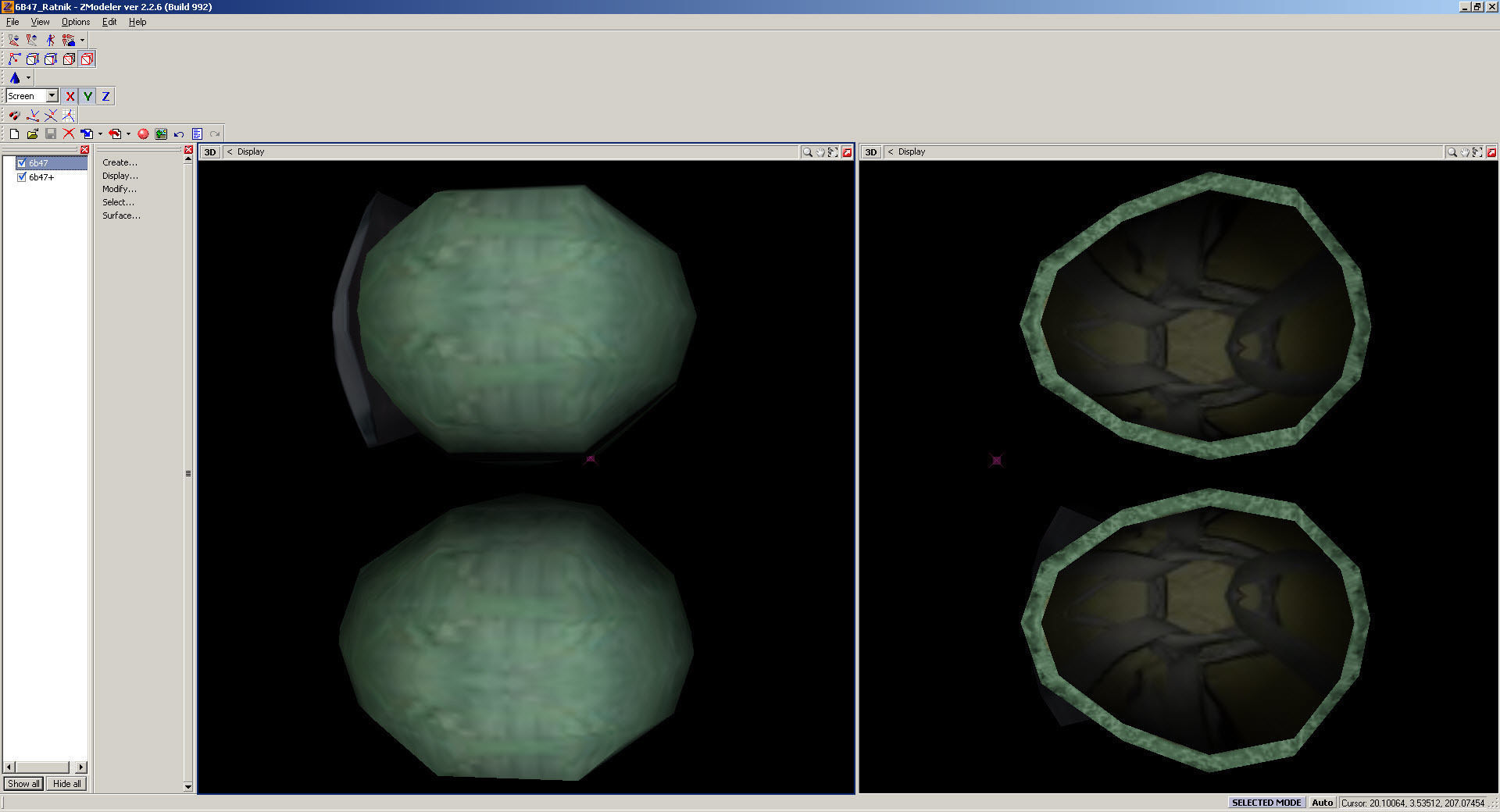This screenshot has width=1500, height=812.
Task: Open the dropdown arrow of the top toolbar row
Action: pyautogui.click(x=82, y=40)
